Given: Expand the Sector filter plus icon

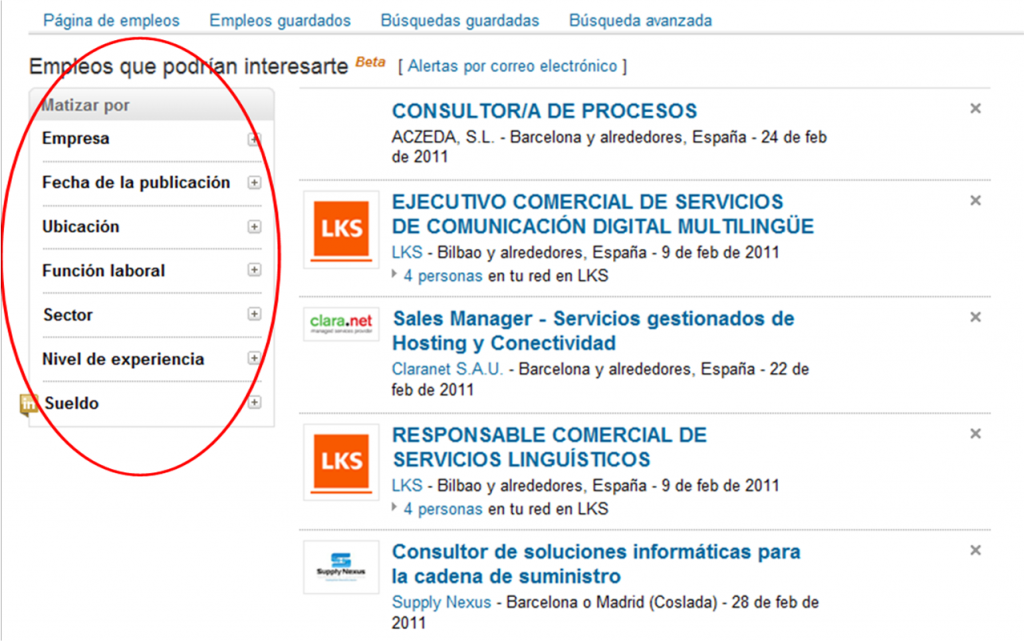Looking at the screenshot, I should [x=255, y=314].
